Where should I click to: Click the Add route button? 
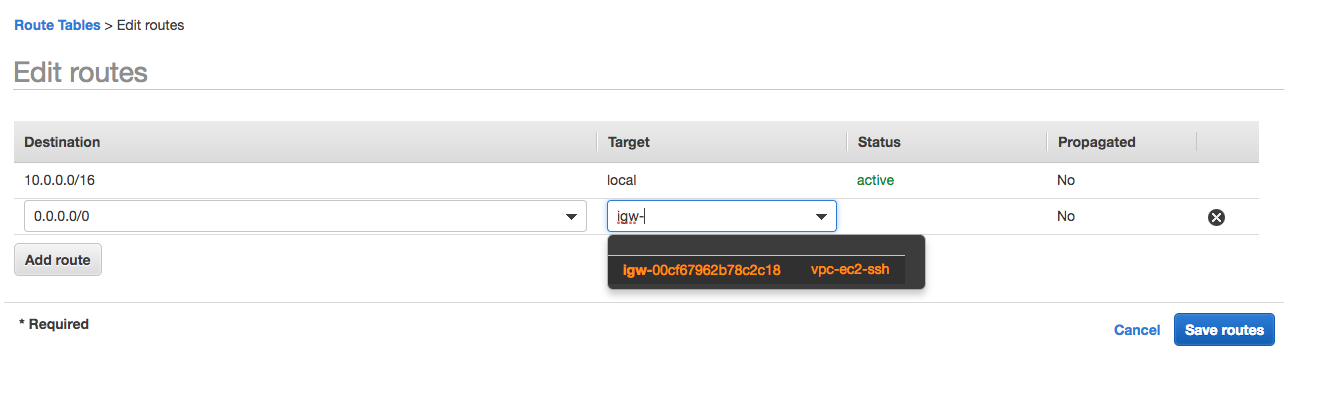(x=58, y=260)
